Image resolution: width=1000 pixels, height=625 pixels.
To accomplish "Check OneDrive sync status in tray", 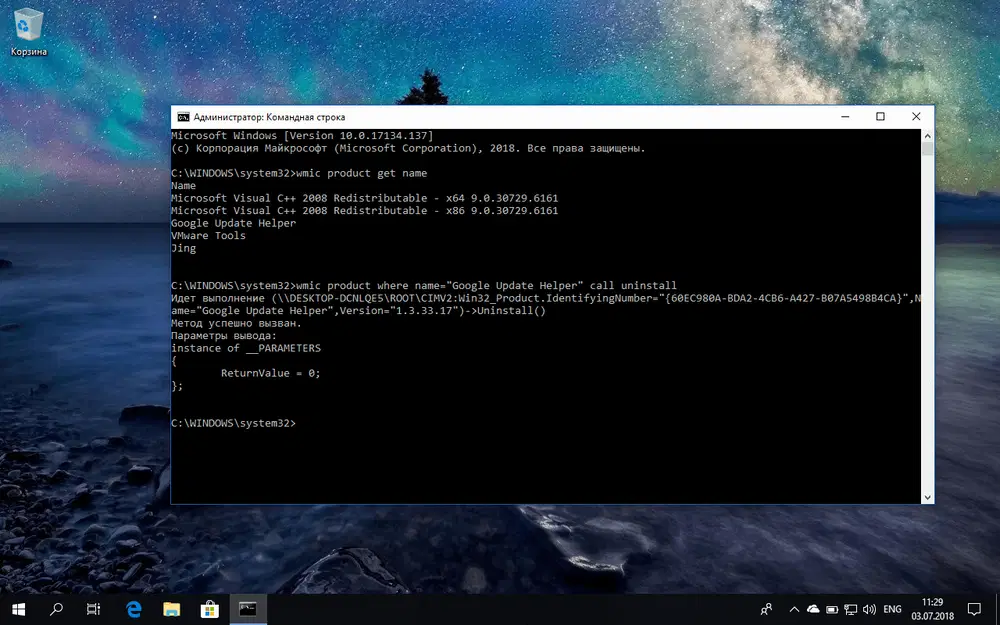I will [813, 609].
